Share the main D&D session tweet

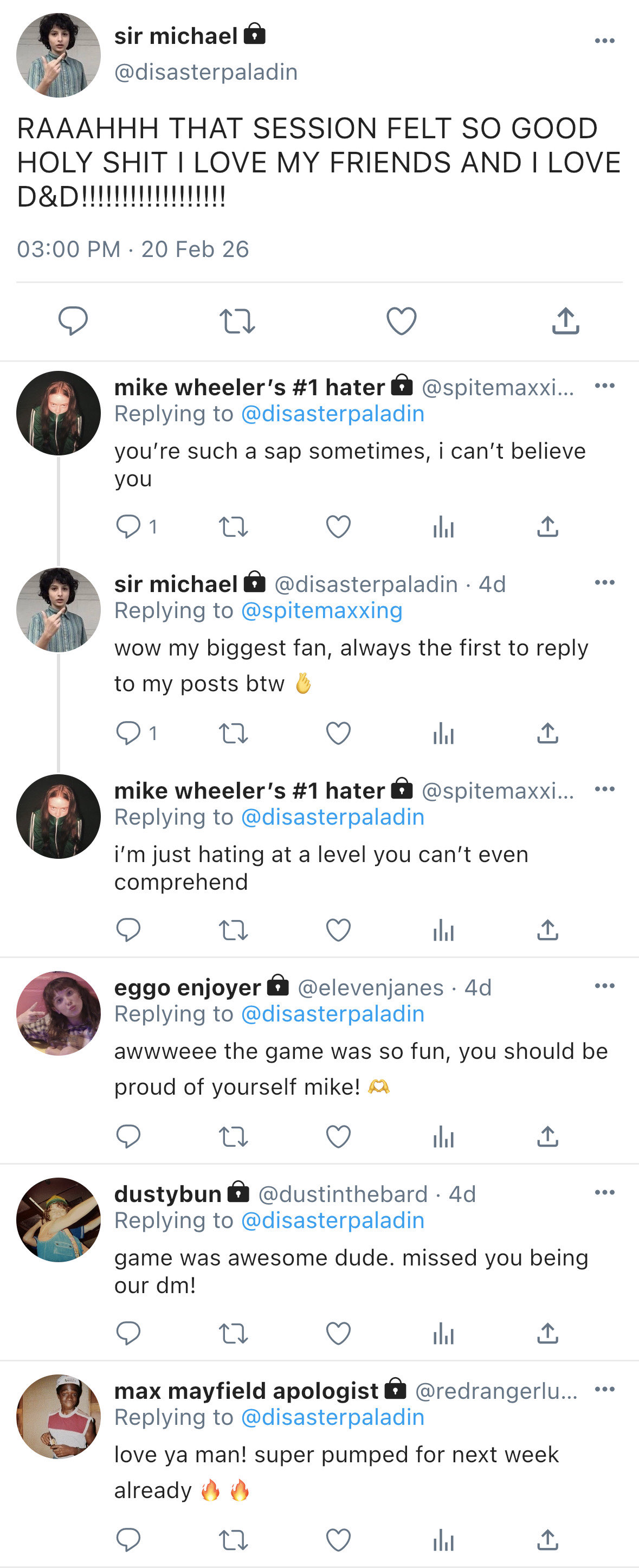(x=565, y=321)
